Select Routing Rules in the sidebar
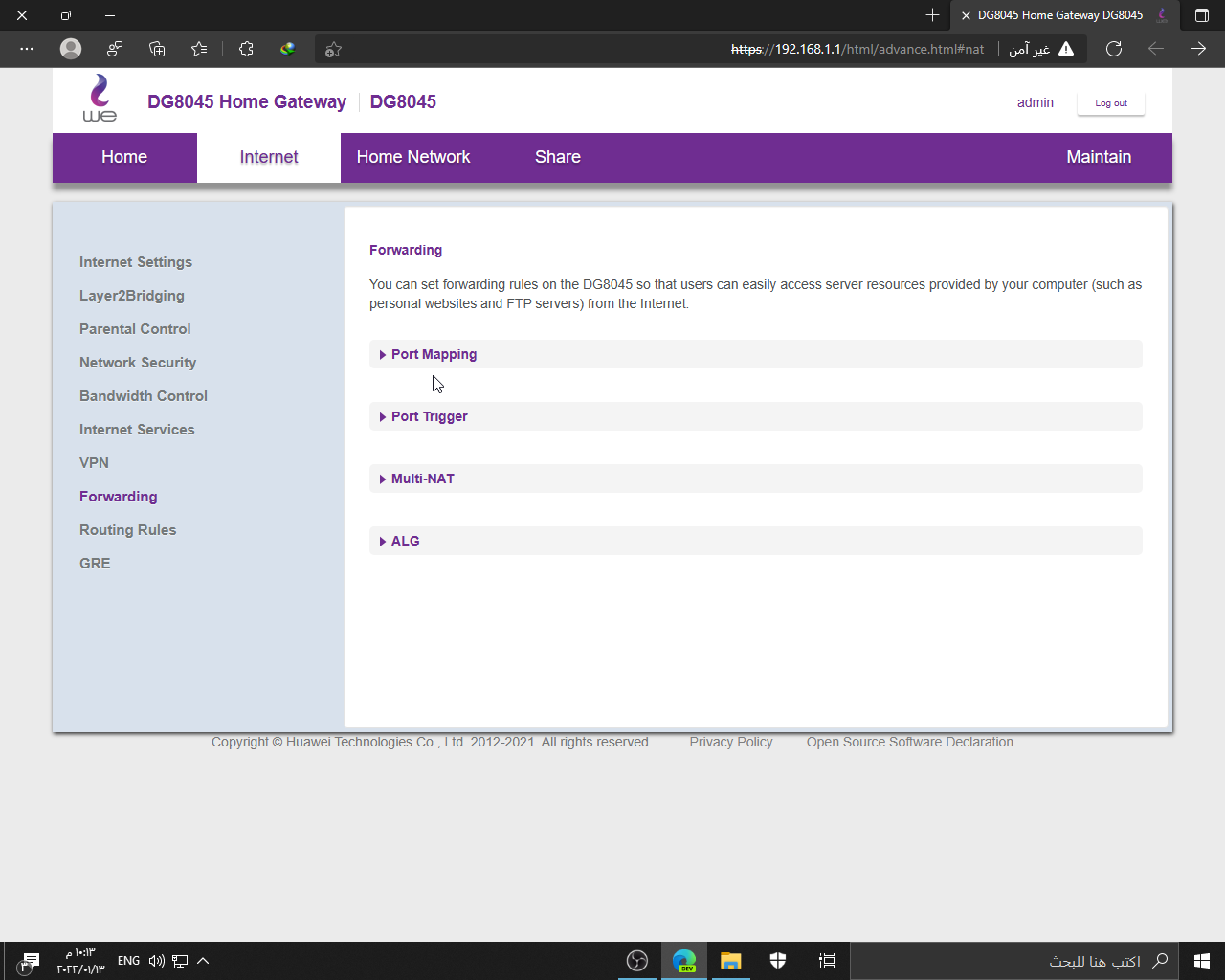Image resolution: width=1225 pixels, height=980 pixels. pos(127,530)
